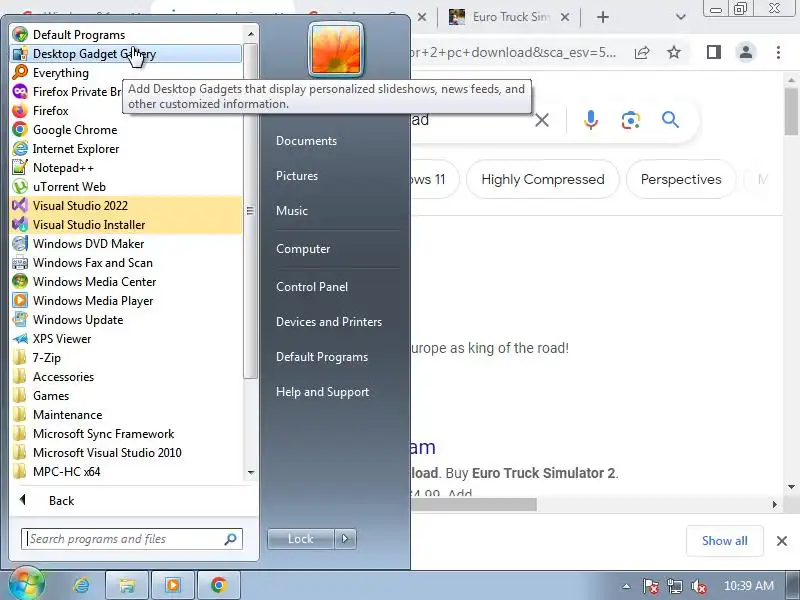800x600 pixels.
Task: Launch Windows DVD Maker
Action: tap(126, 244)
